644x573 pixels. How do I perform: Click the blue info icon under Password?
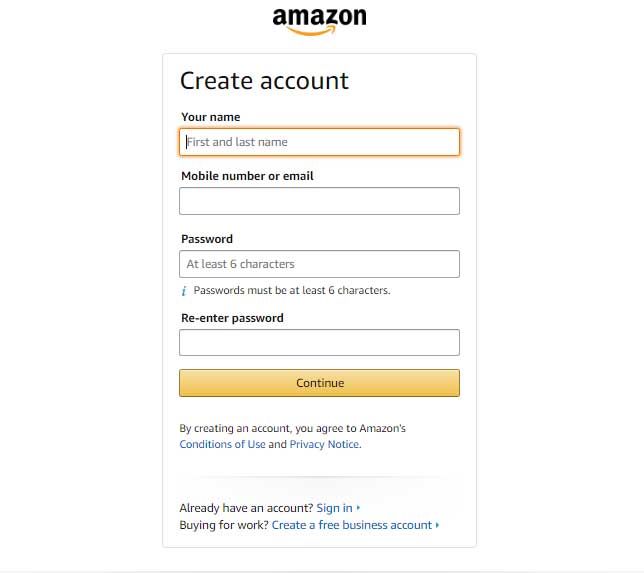(x=184, y=291)
